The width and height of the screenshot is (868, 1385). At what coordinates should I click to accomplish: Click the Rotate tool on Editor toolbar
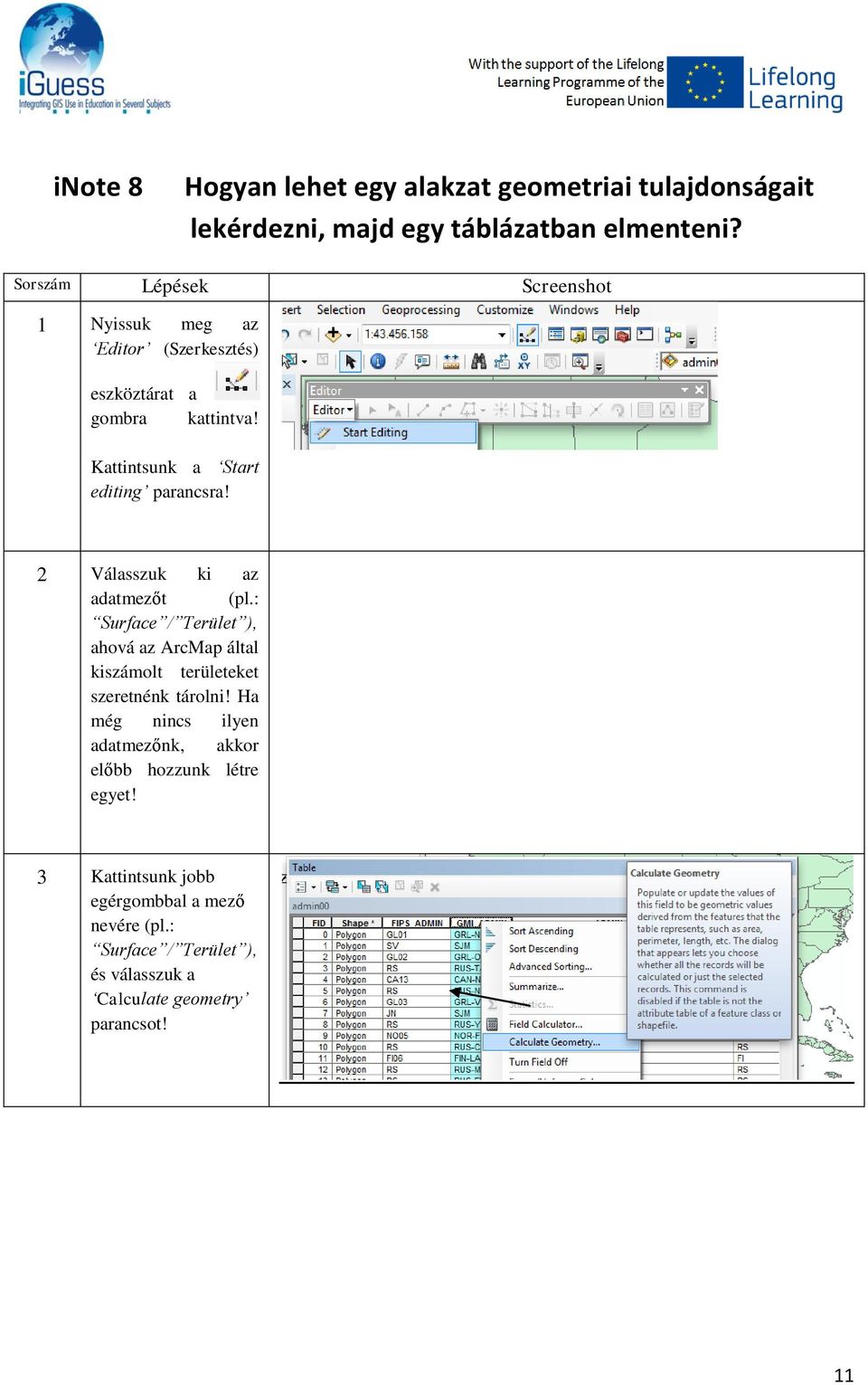tap(618, 410)
